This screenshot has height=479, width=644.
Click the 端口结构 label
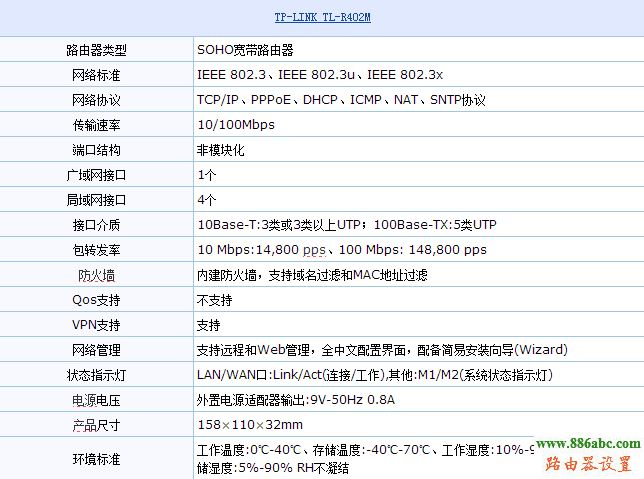[x=97, y=150]
